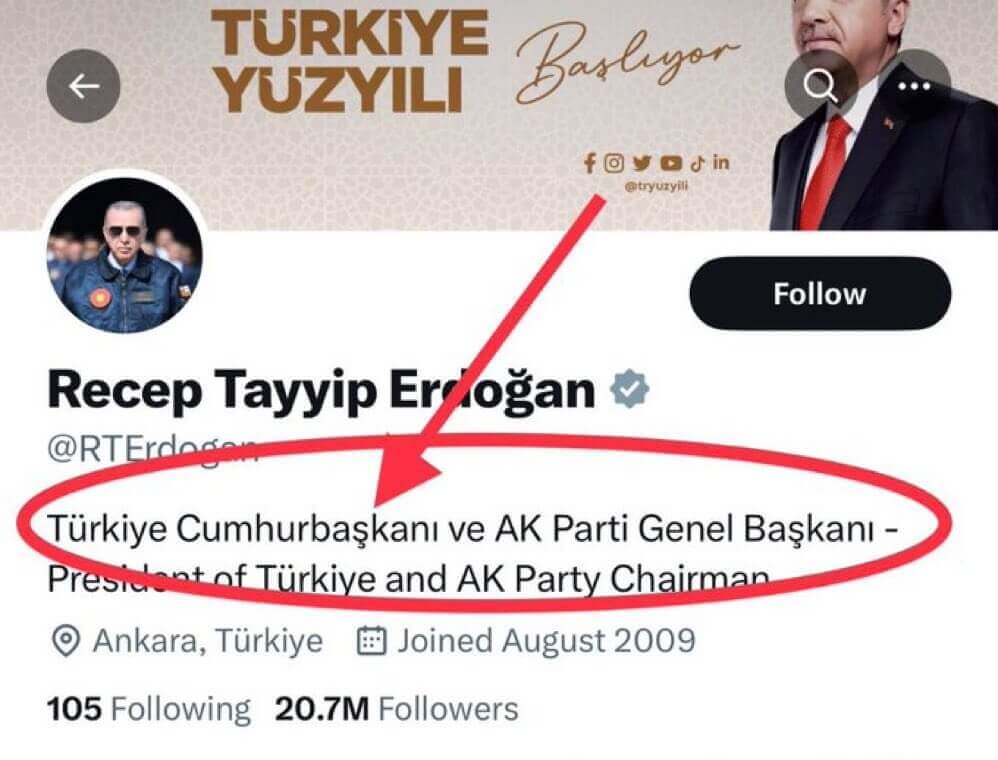Open the three-dot more options menu
The width and height of the screenshot is (998, 760).
915,85
